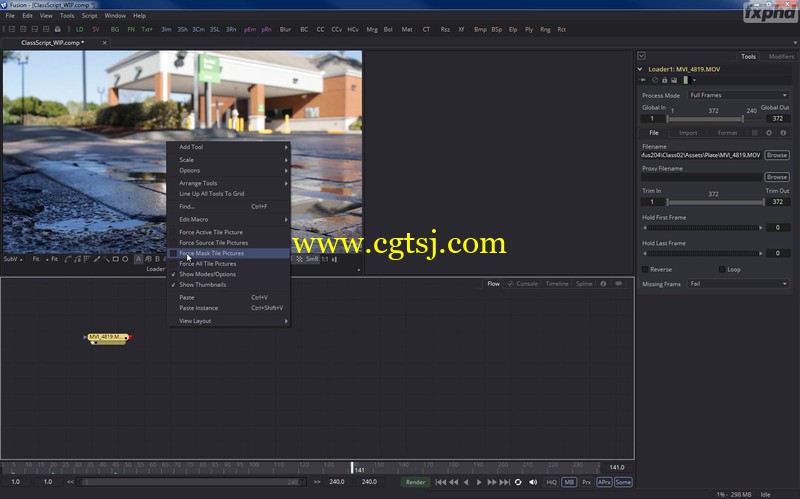Add a Background tool with BG
This screenshot has height=499, width=800.
point(115,30)
